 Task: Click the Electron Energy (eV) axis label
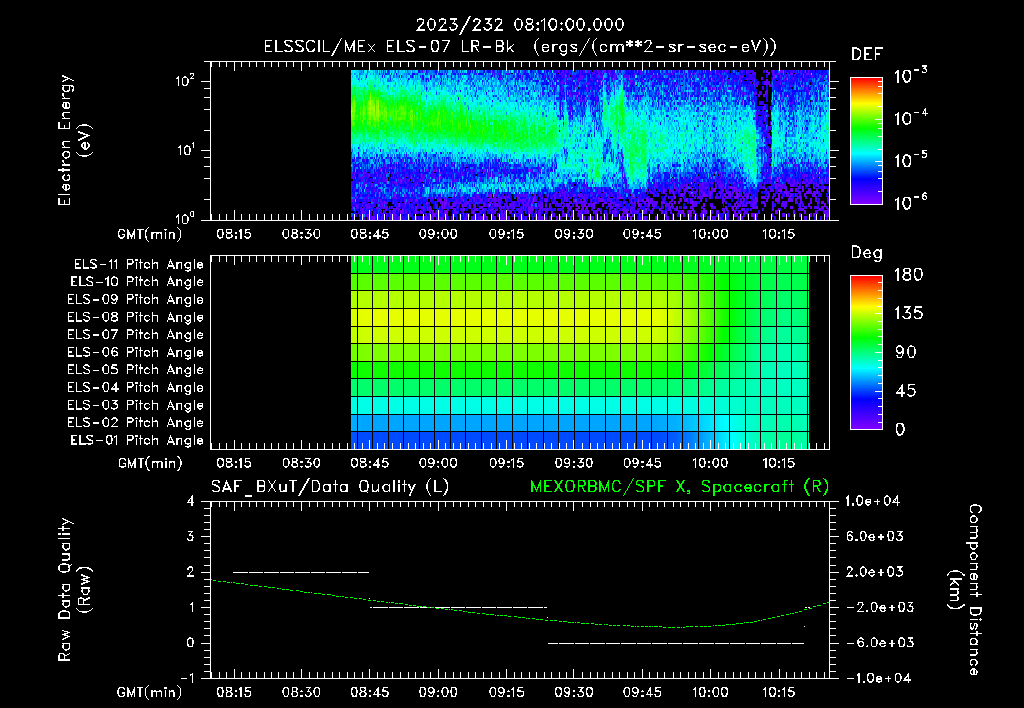click(74, 140)
